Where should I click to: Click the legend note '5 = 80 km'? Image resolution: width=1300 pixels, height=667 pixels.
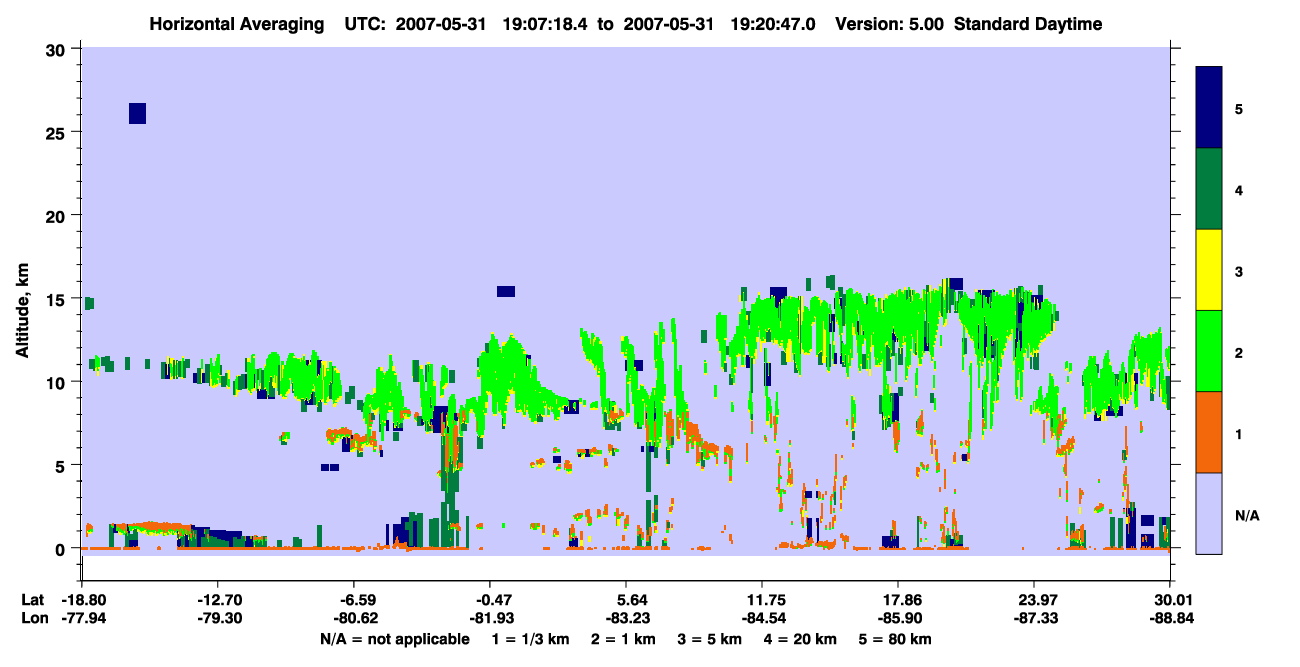897,639
